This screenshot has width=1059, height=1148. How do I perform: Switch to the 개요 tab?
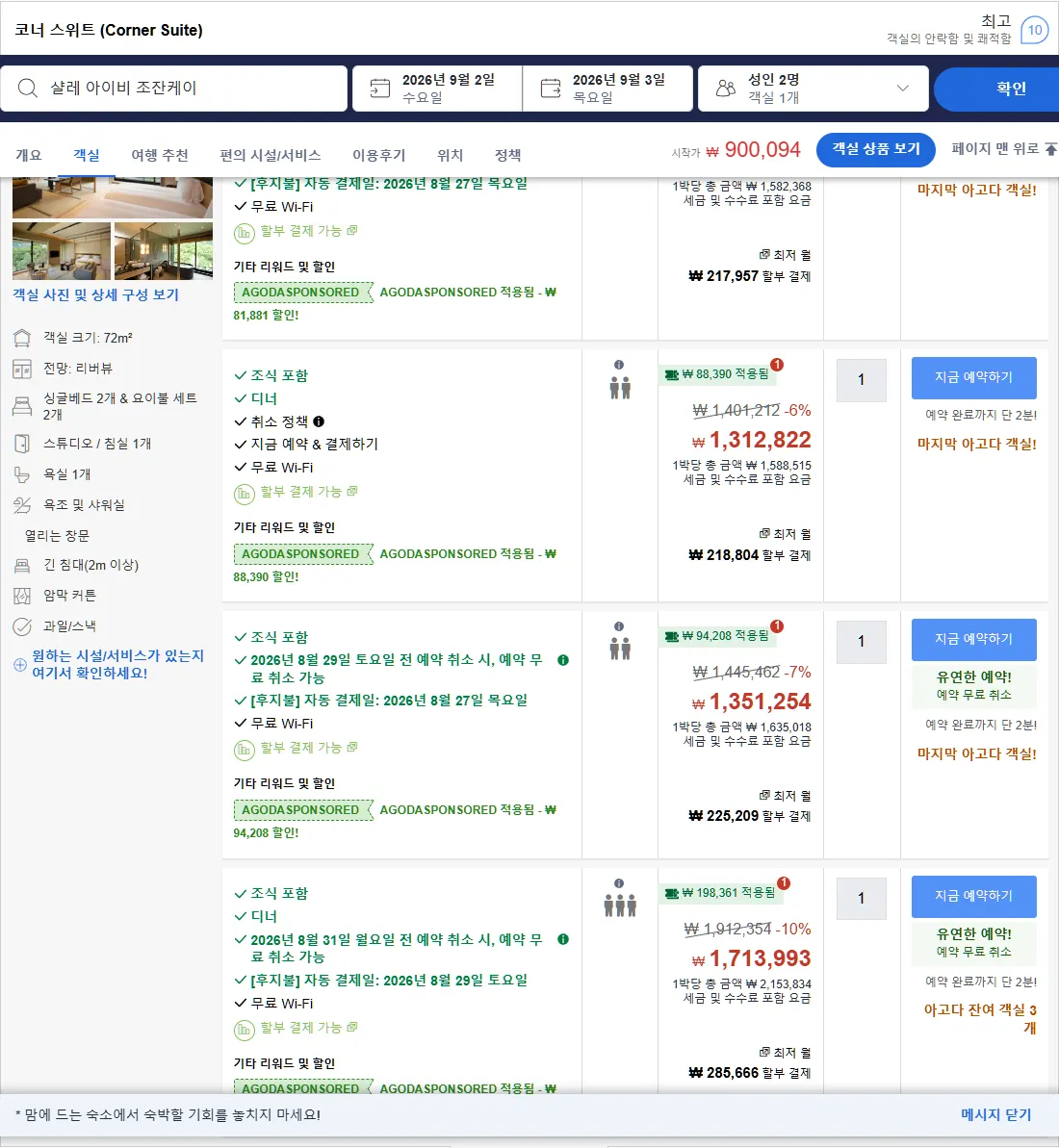(x=29, y=155)
